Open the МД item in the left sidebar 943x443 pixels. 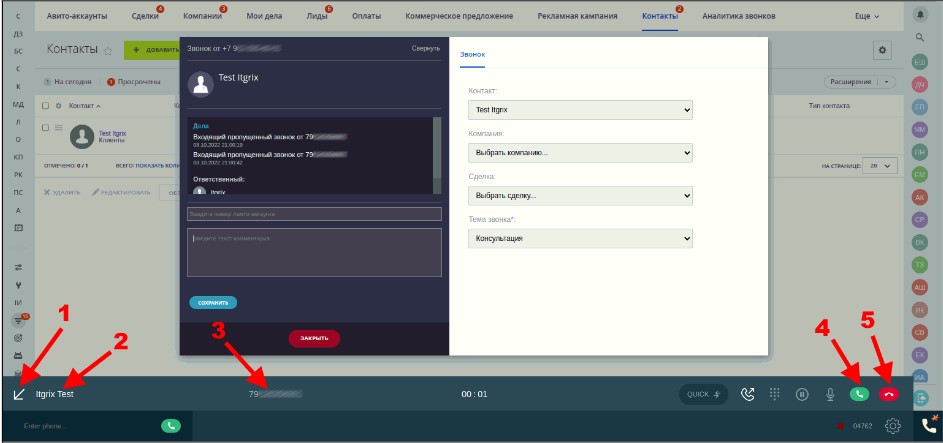(18, 105)
